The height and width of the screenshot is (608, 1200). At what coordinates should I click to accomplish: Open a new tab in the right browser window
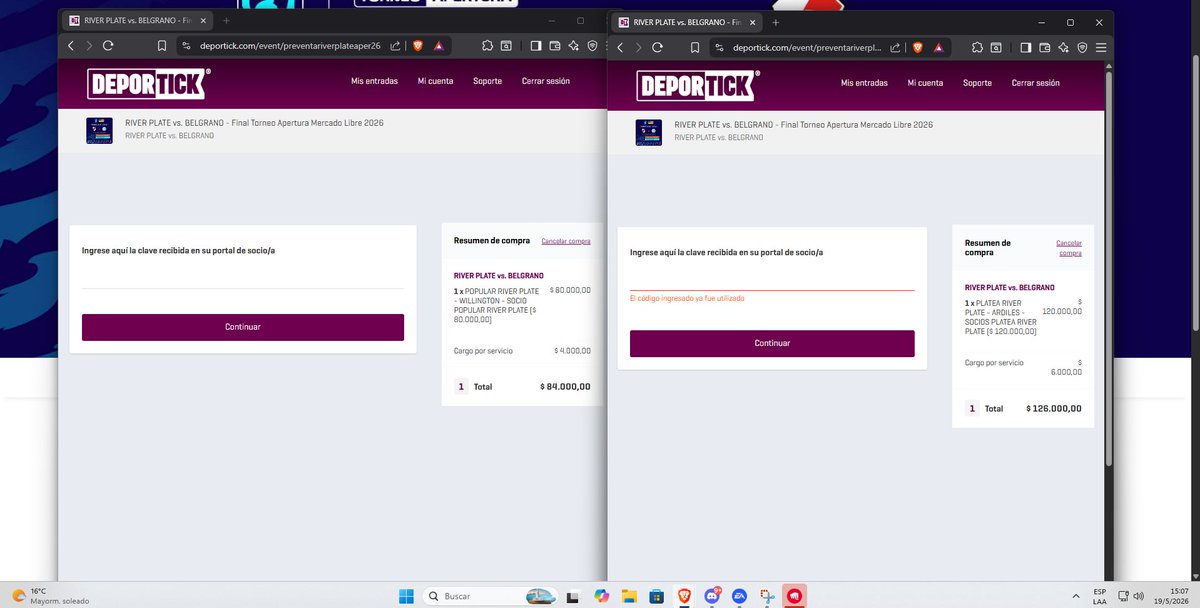pos(775,22)
